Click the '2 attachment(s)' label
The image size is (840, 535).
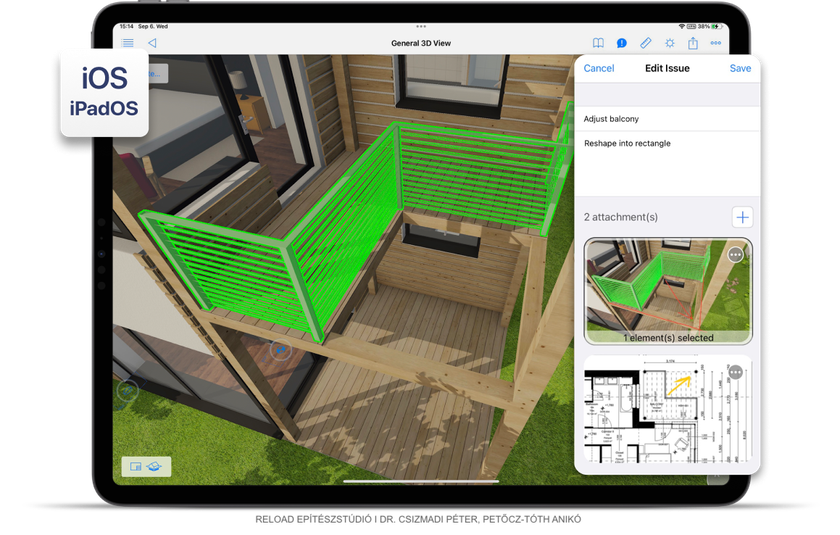[x=620, y=217]
